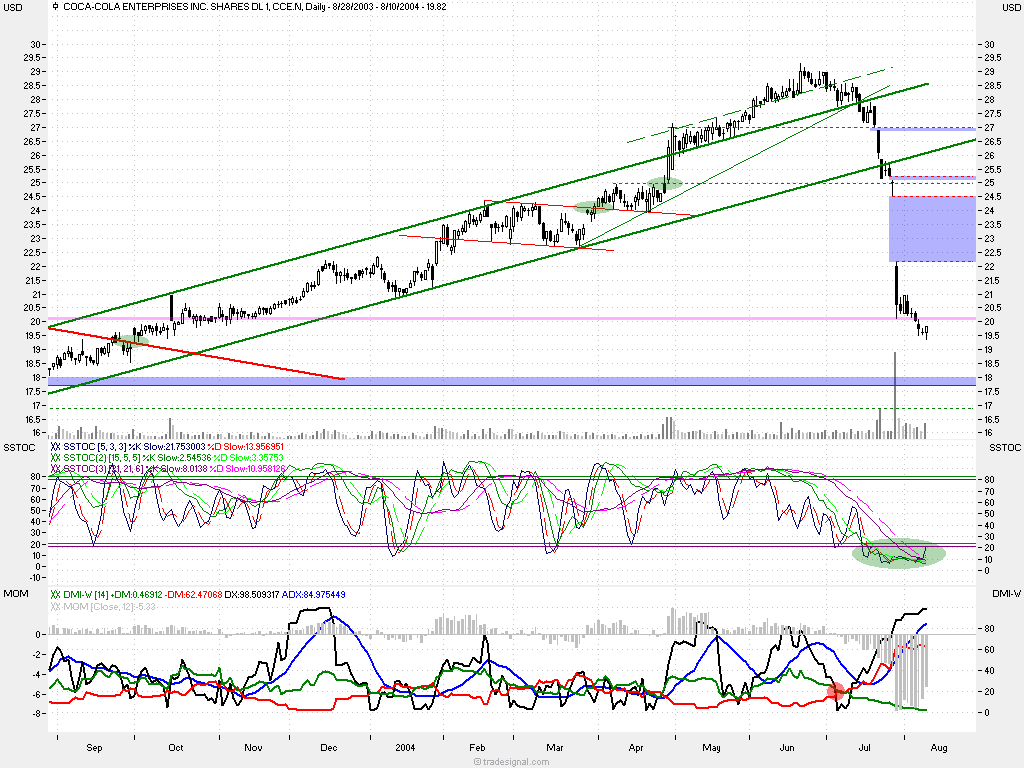Image resolution: width=1024 pixels, height=768 pixels.
Task: Click the DMI-V panel label on right
Action: pos(1006,594)
